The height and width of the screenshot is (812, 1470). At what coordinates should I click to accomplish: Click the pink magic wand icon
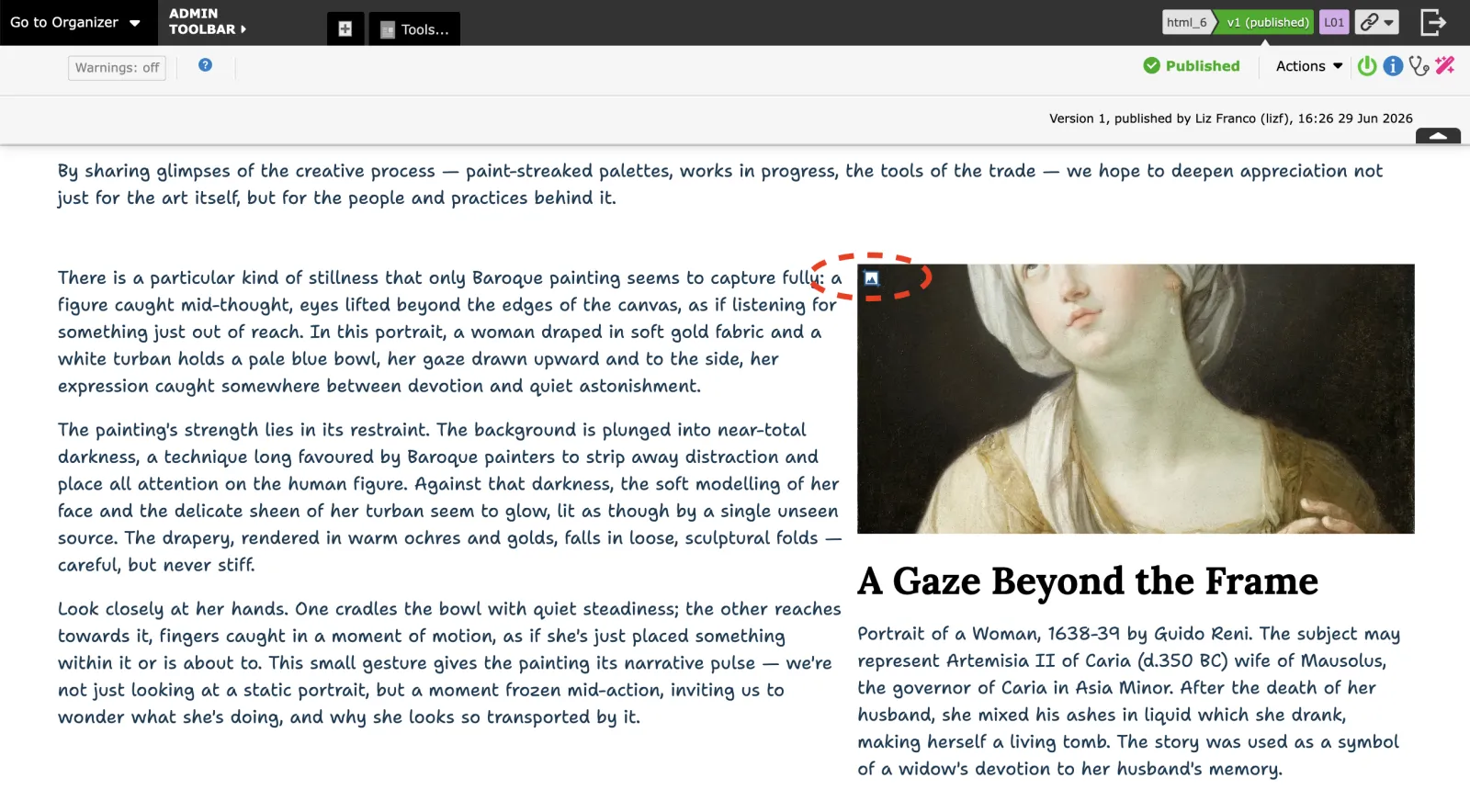point(1445,65)
